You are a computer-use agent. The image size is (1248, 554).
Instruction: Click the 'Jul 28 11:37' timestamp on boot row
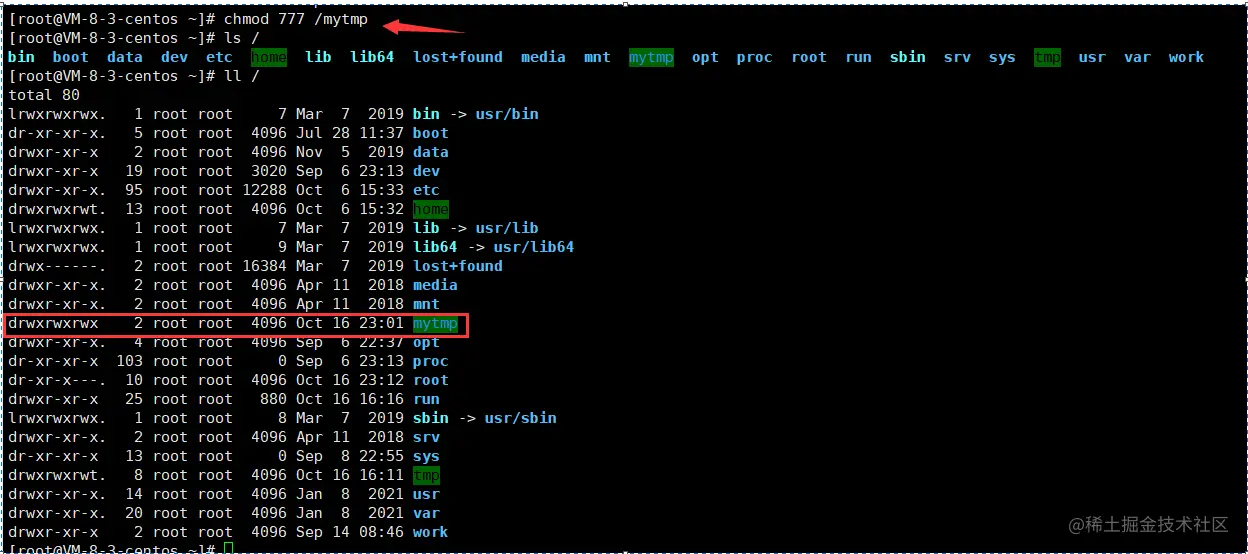(x=349, y=133)
